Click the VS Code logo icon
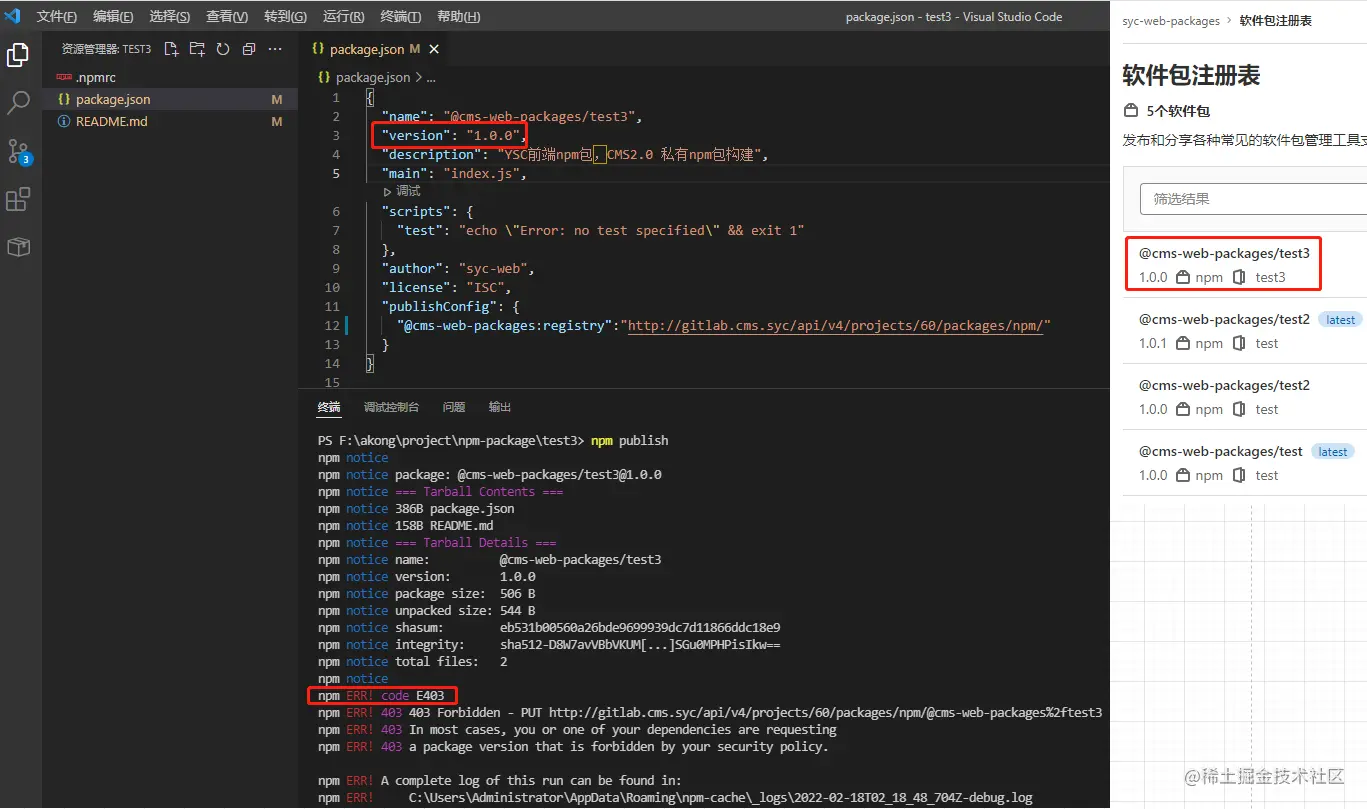1367x809 pixels. (x=13, y=16)
